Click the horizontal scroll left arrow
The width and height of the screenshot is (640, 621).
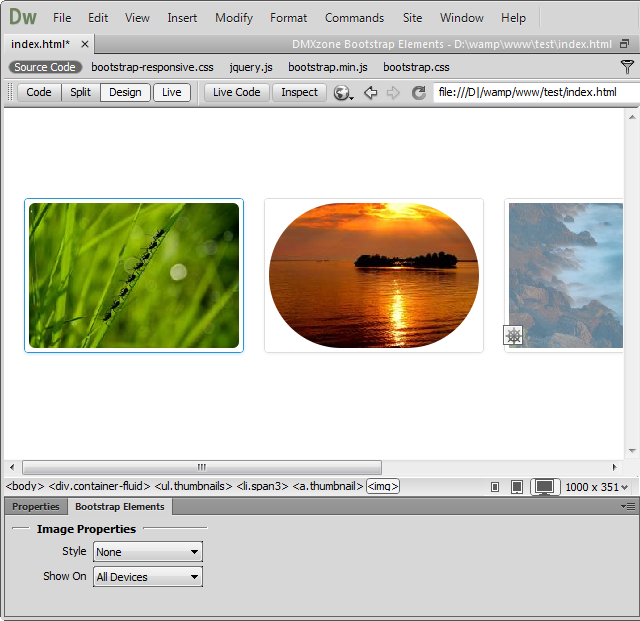pos(12,467)
